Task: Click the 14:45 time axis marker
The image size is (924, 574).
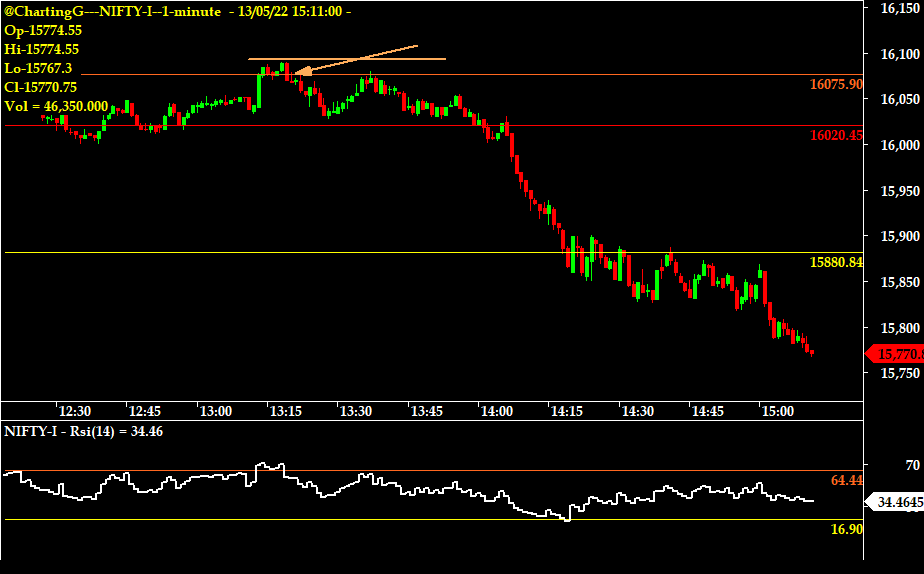Action: click(x=708, y=411)
